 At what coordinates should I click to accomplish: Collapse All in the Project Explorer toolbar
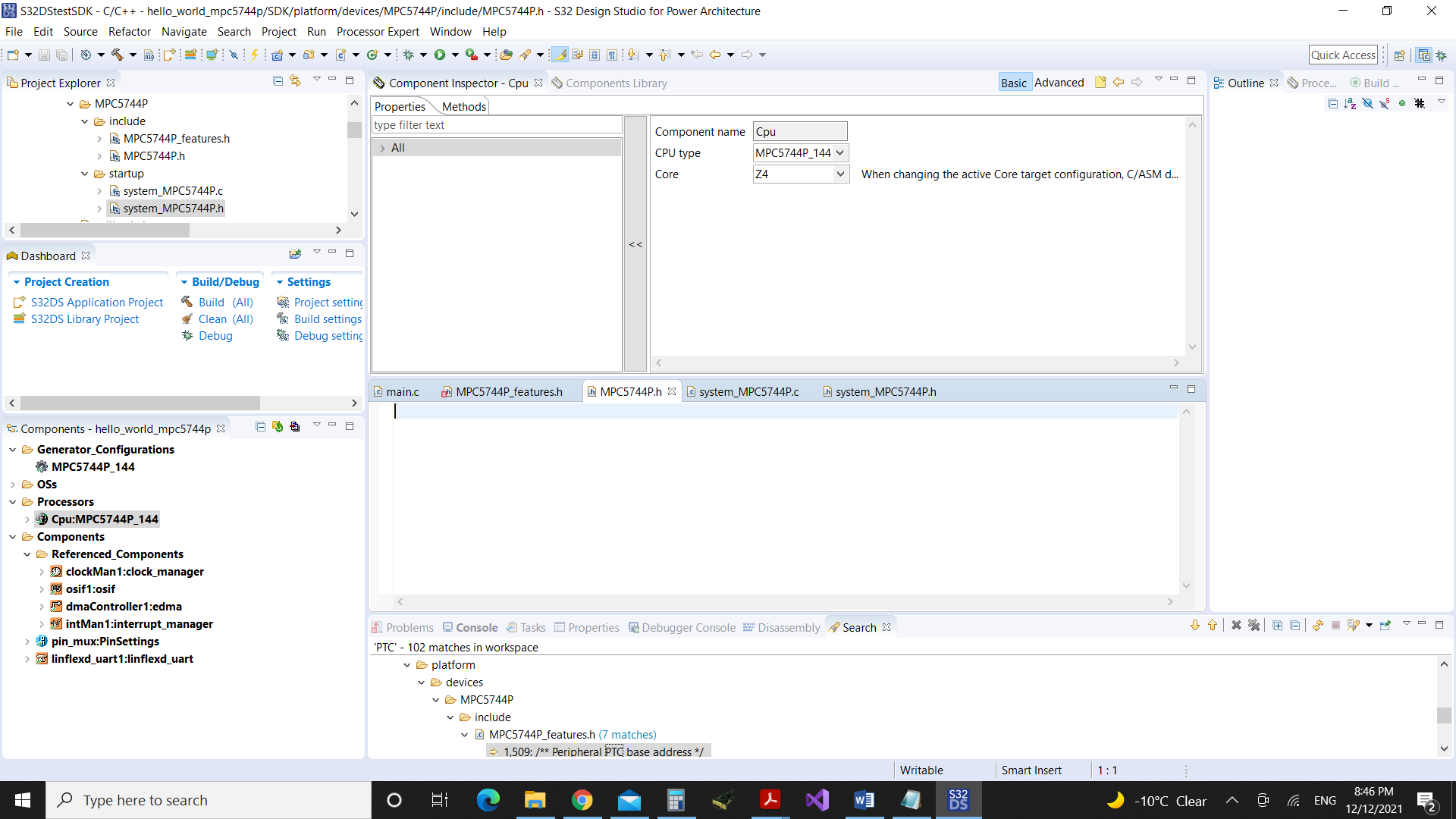pyautogui.click(x=278, y=81)
